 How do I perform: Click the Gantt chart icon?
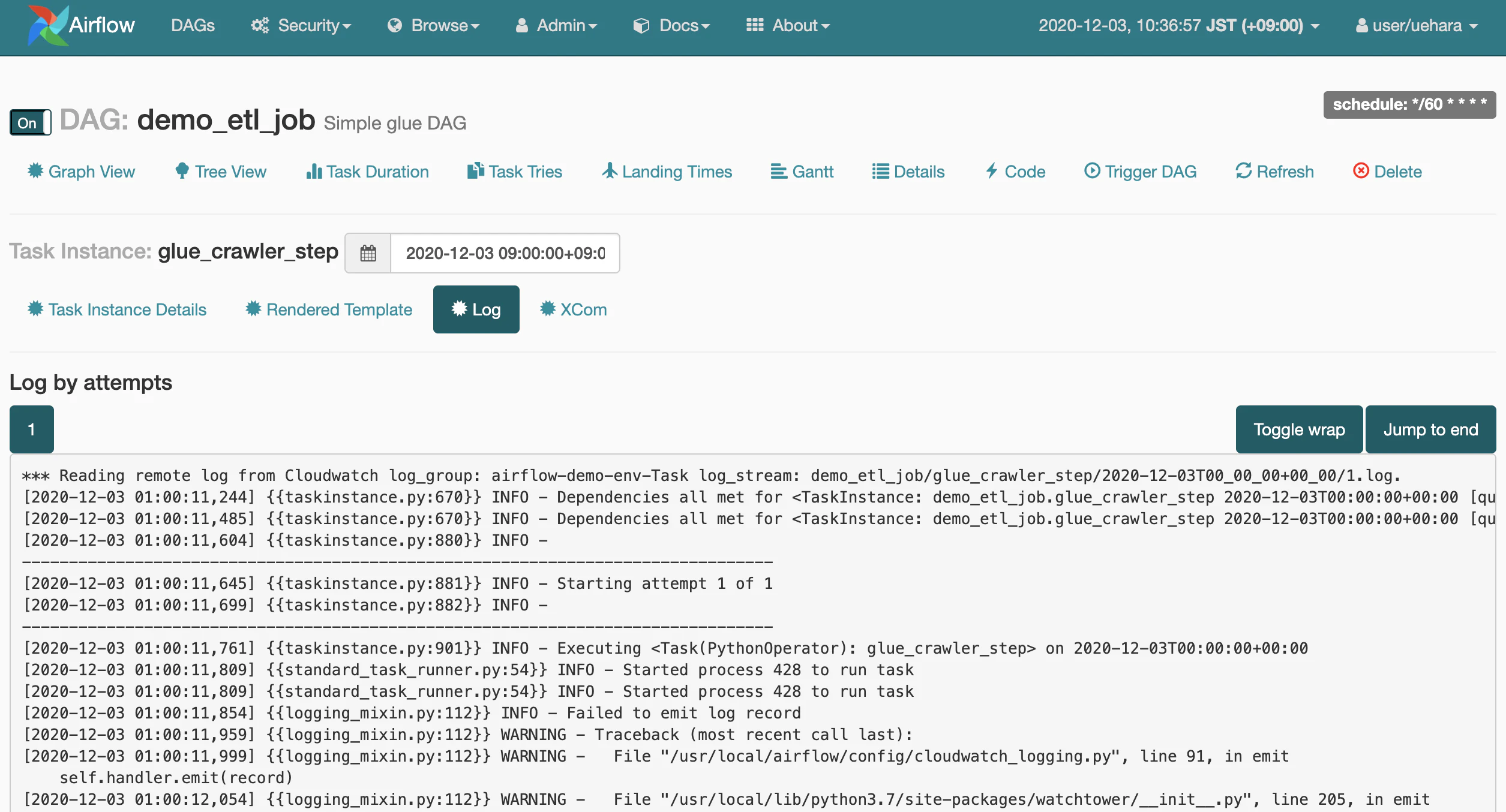[779, 172]
